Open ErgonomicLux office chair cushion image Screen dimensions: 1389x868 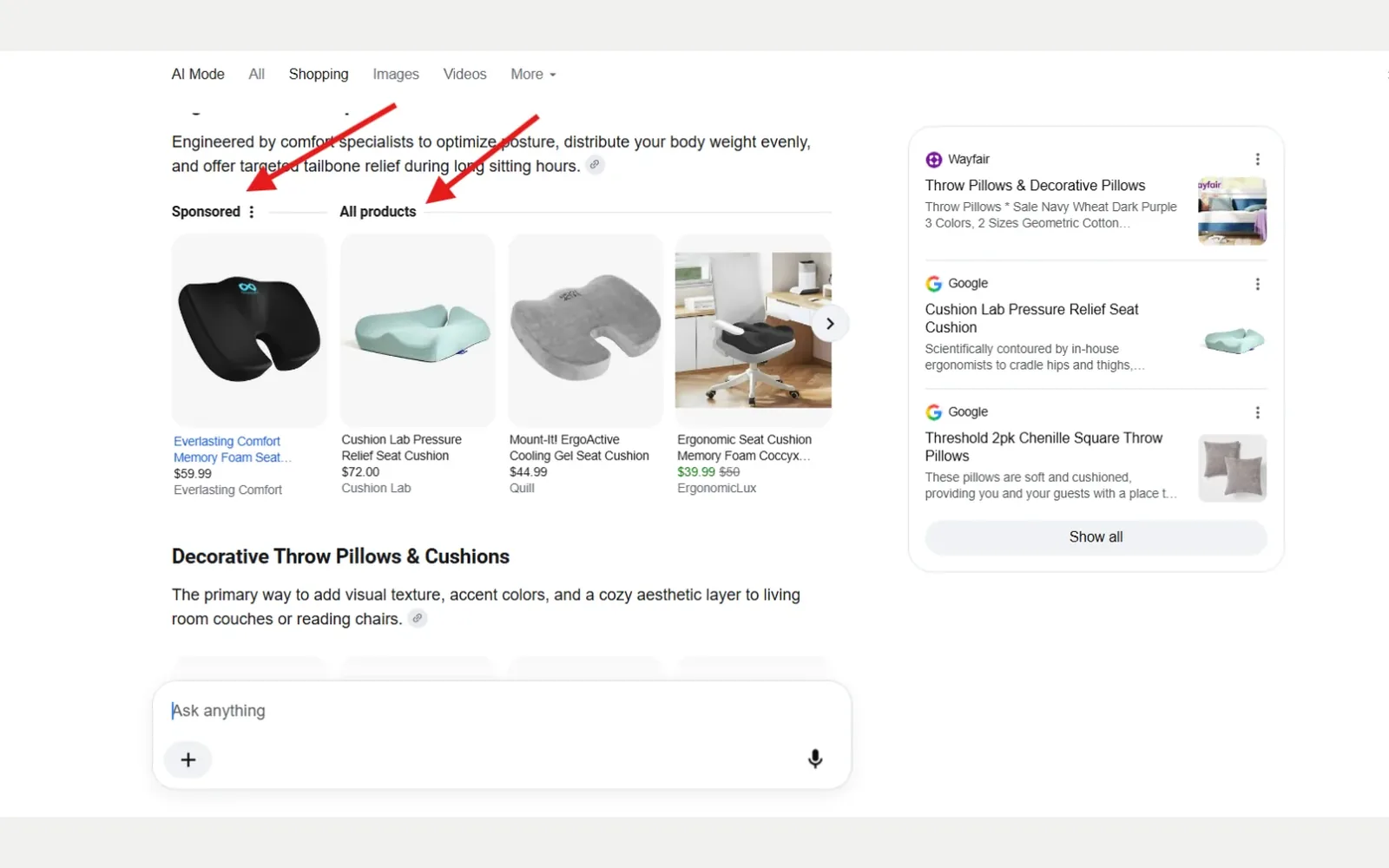[x=753, y=330]
